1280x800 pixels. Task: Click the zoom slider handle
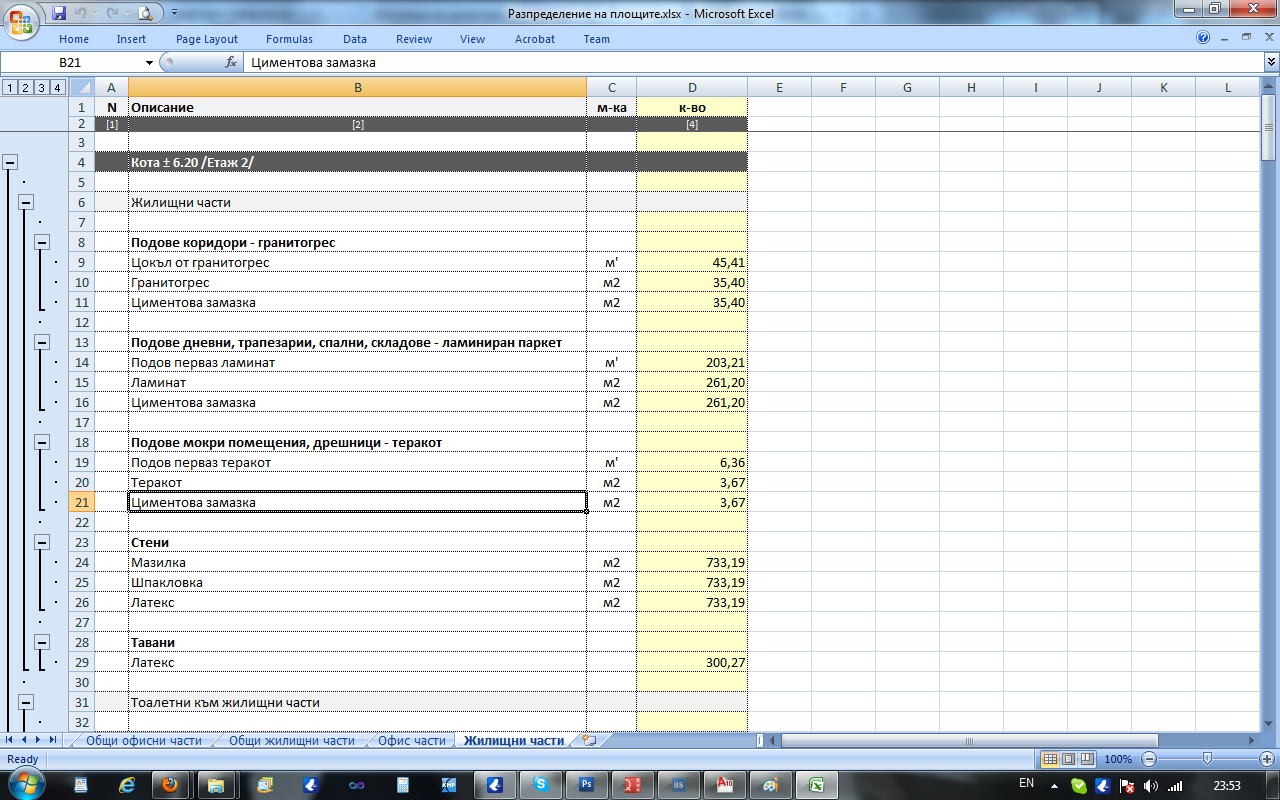(x=1208, y=759)
